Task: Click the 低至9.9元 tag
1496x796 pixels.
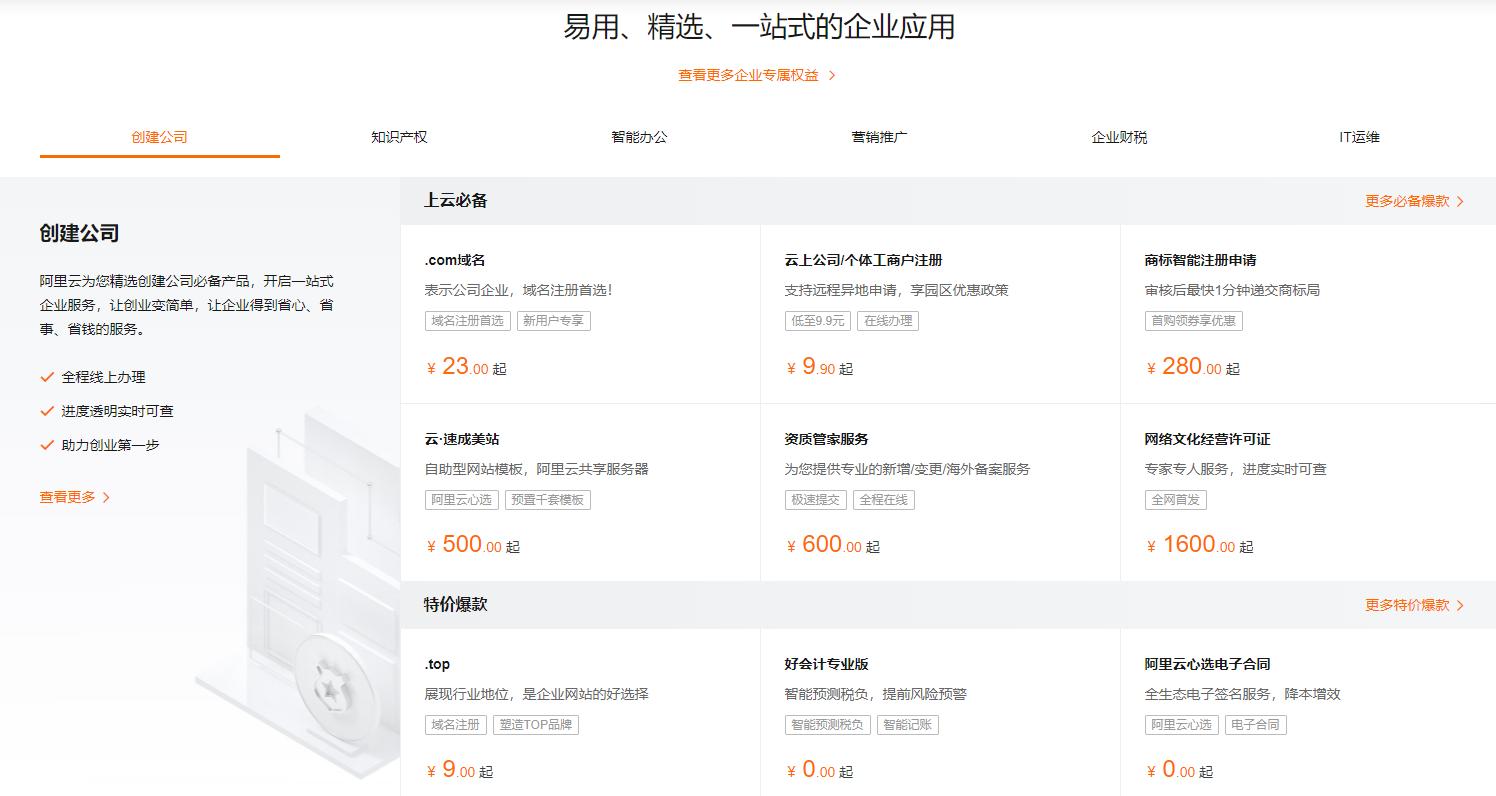Action: tap(818, 321)
